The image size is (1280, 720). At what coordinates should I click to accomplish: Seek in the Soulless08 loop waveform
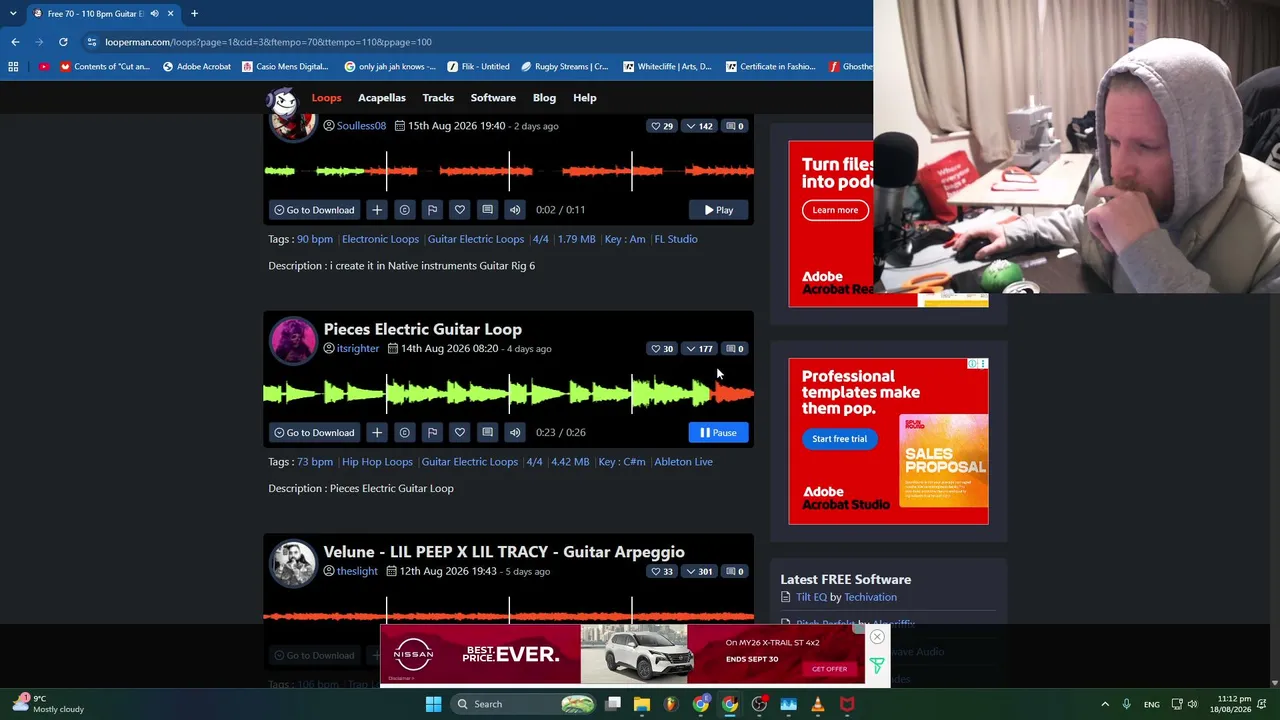tap(509, 171)
